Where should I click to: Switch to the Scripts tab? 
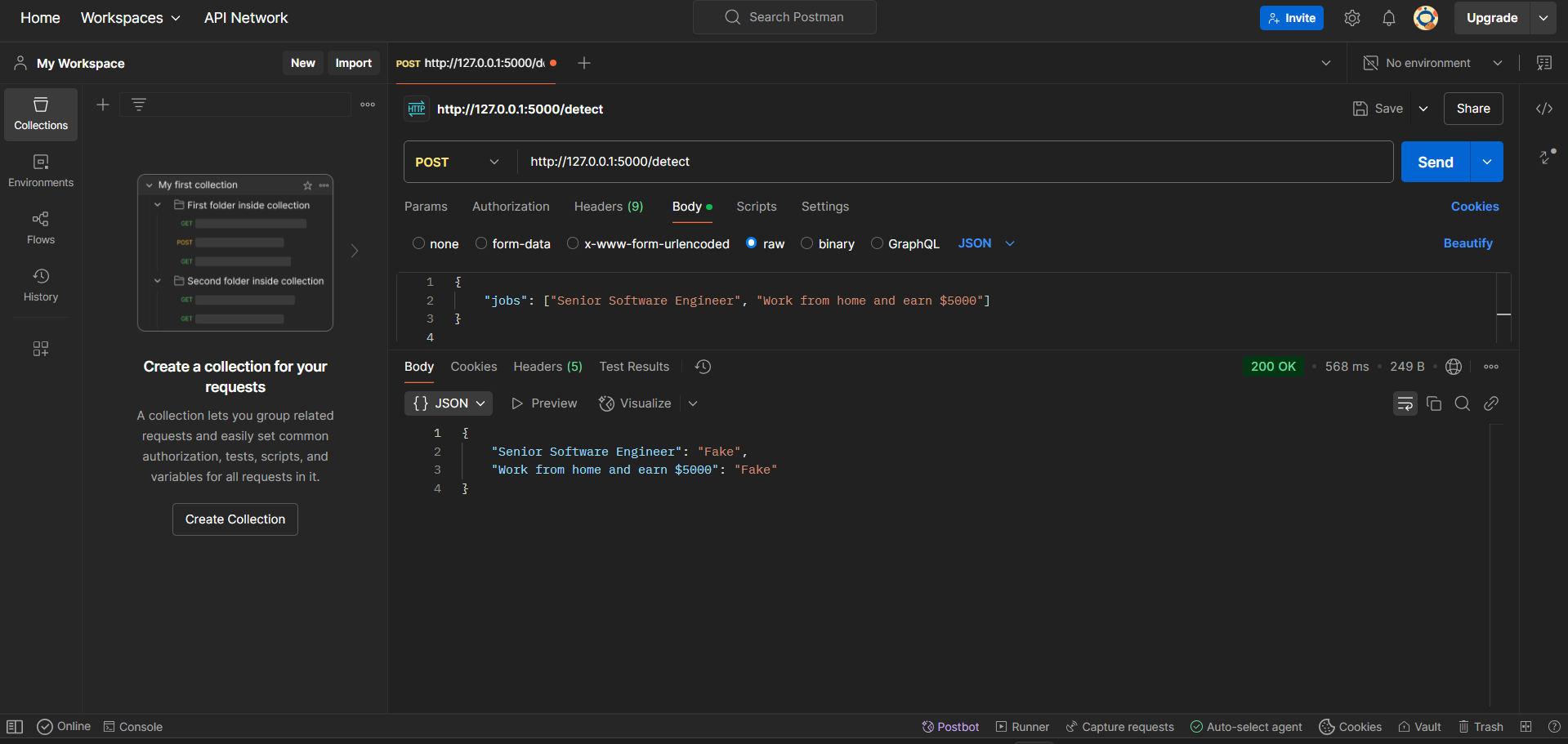coord(757,207)
